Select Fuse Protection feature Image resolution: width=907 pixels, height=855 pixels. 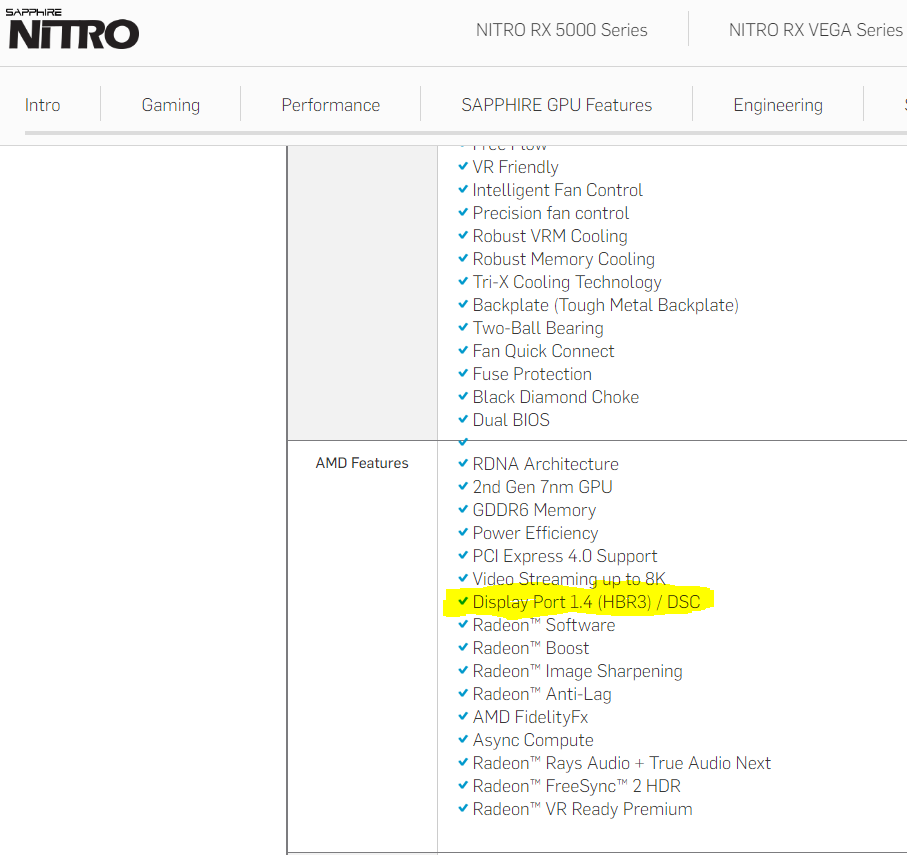point(532,374)
